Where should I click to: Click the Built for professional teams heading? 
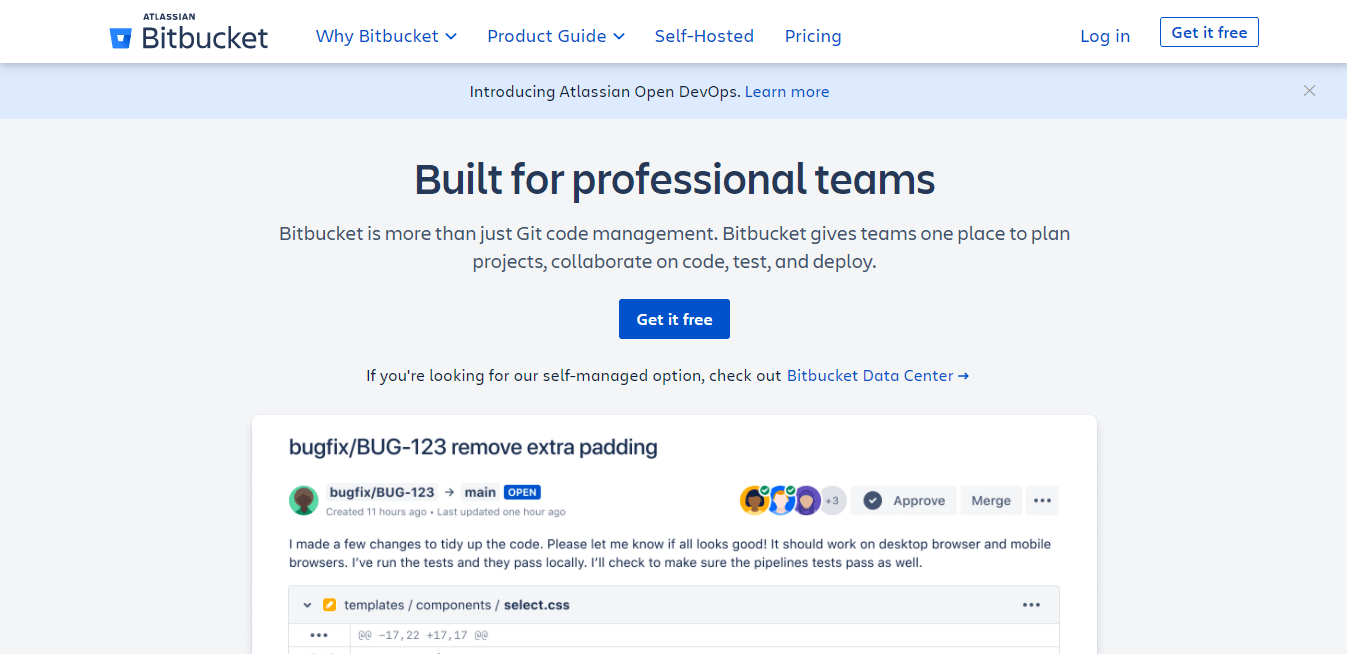675,180
